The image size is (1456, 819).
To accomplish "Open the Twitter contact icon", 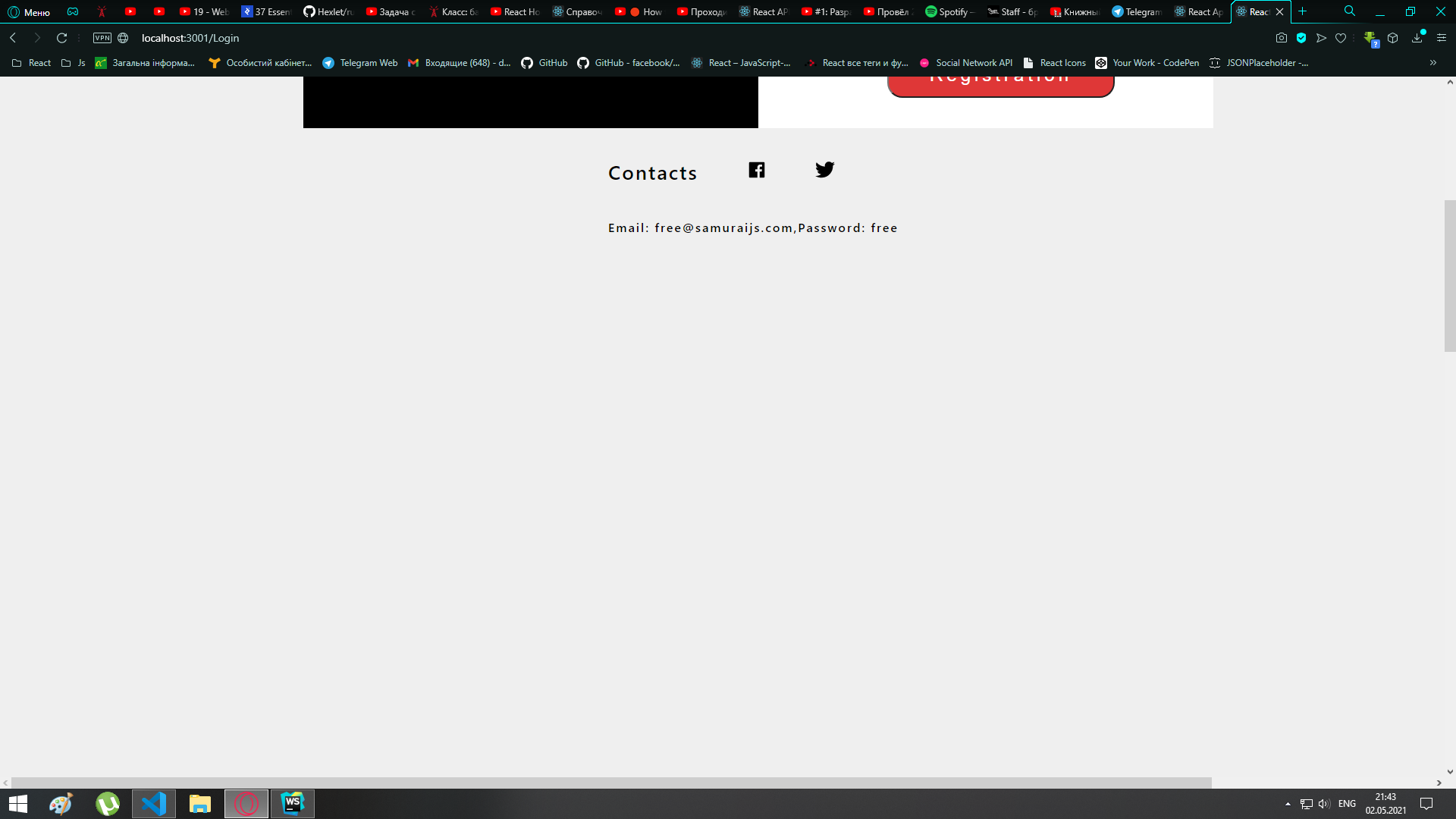I will pyautogui.click(x=824, y=170).
